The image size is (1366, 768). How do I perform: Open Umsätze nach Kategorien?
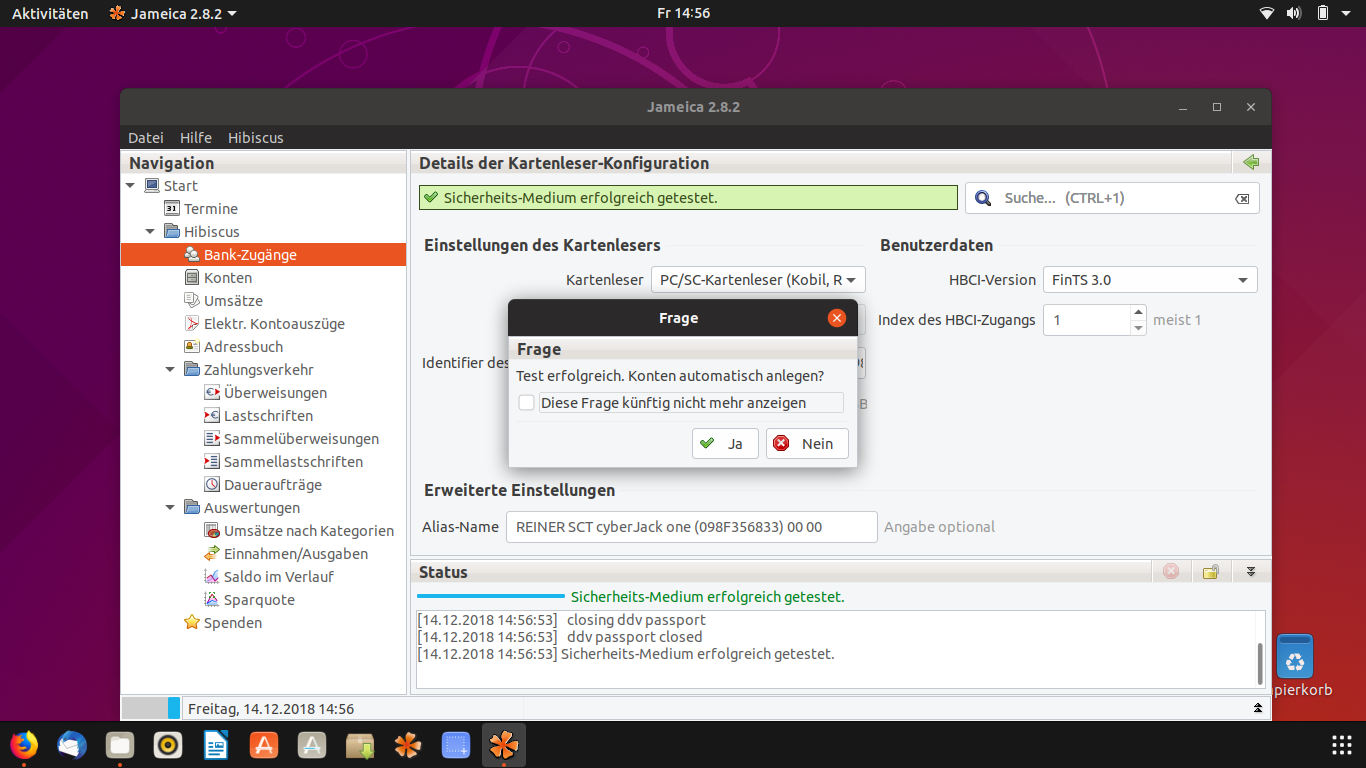299,531
